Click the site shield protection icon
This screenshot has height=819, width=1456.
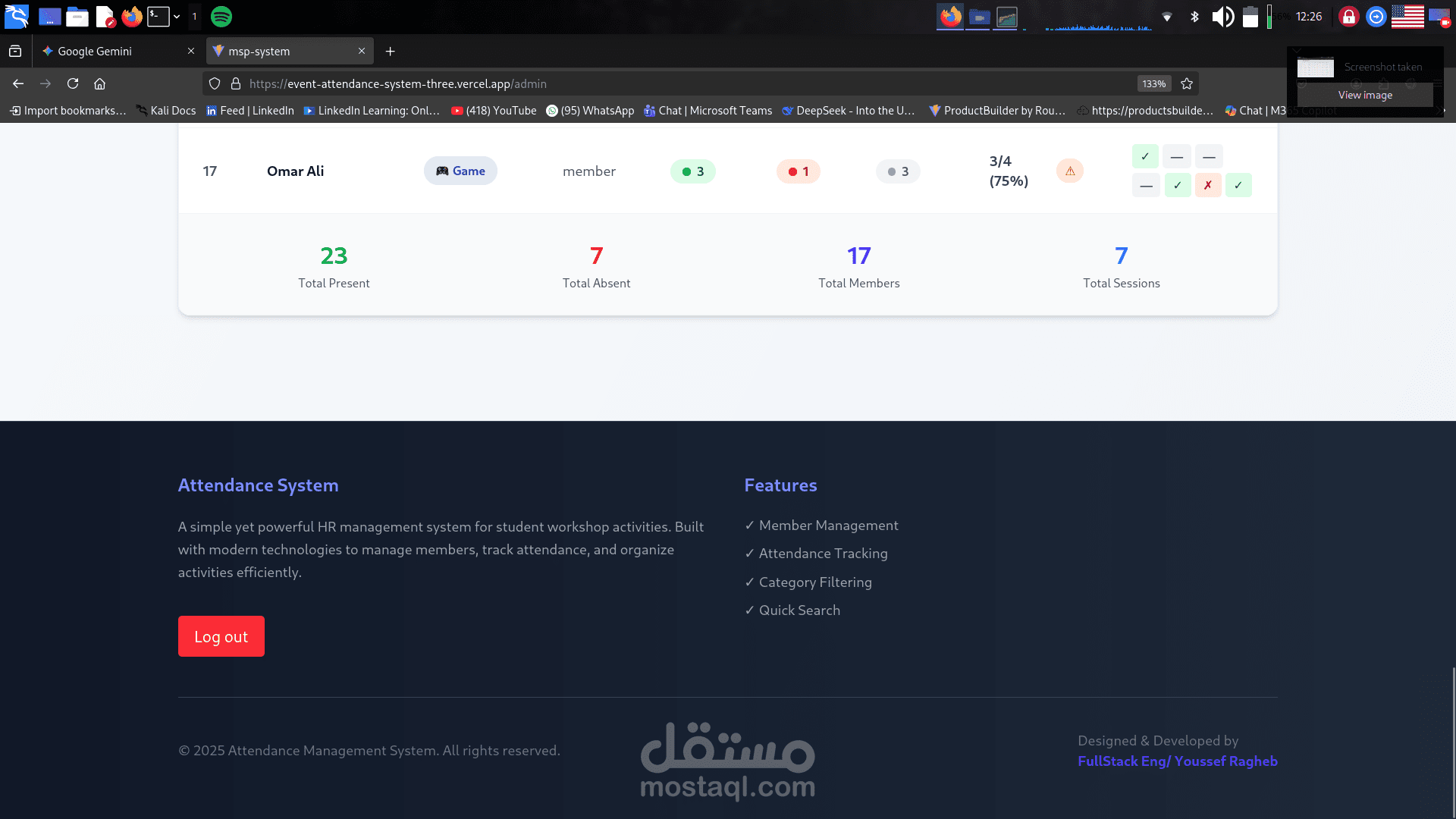click(x=215, y=83)
